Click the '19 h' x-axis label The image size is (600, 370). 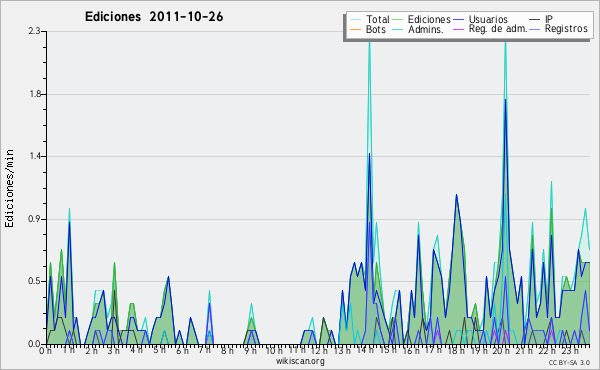click(478, 350)
